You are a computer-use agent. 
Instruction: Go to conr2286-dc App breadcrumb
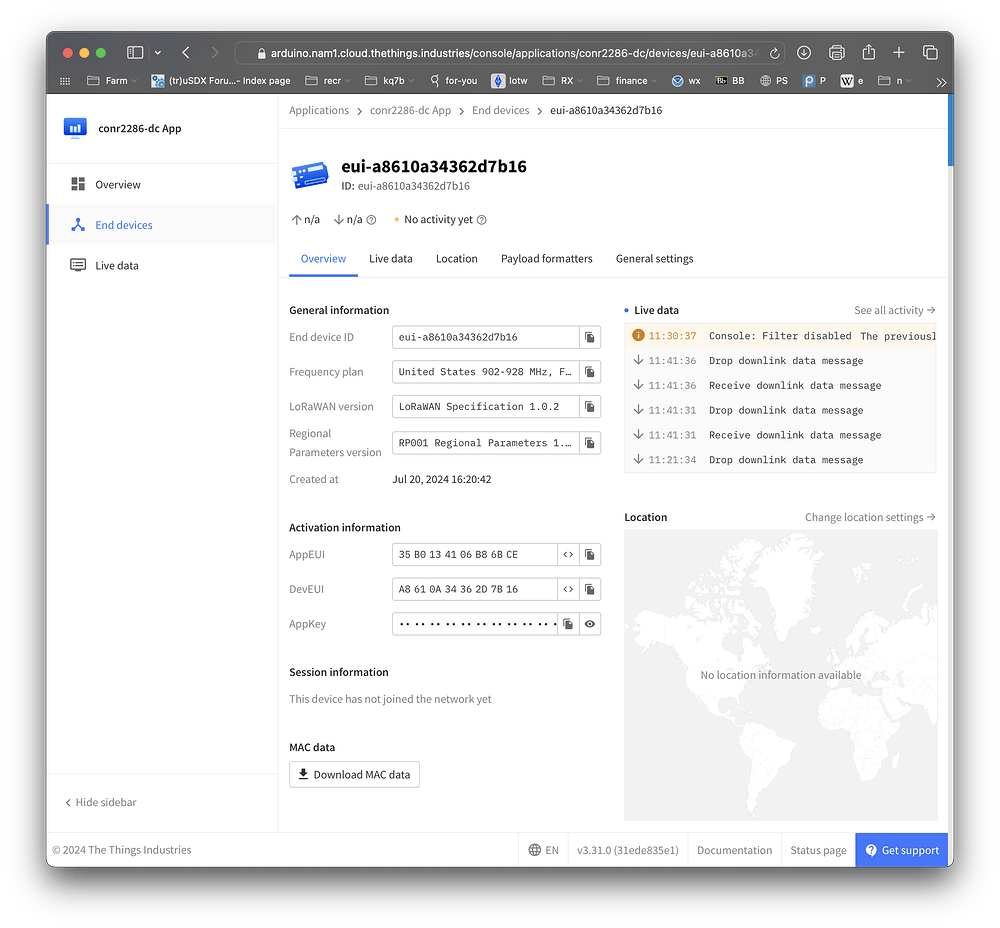410,110
